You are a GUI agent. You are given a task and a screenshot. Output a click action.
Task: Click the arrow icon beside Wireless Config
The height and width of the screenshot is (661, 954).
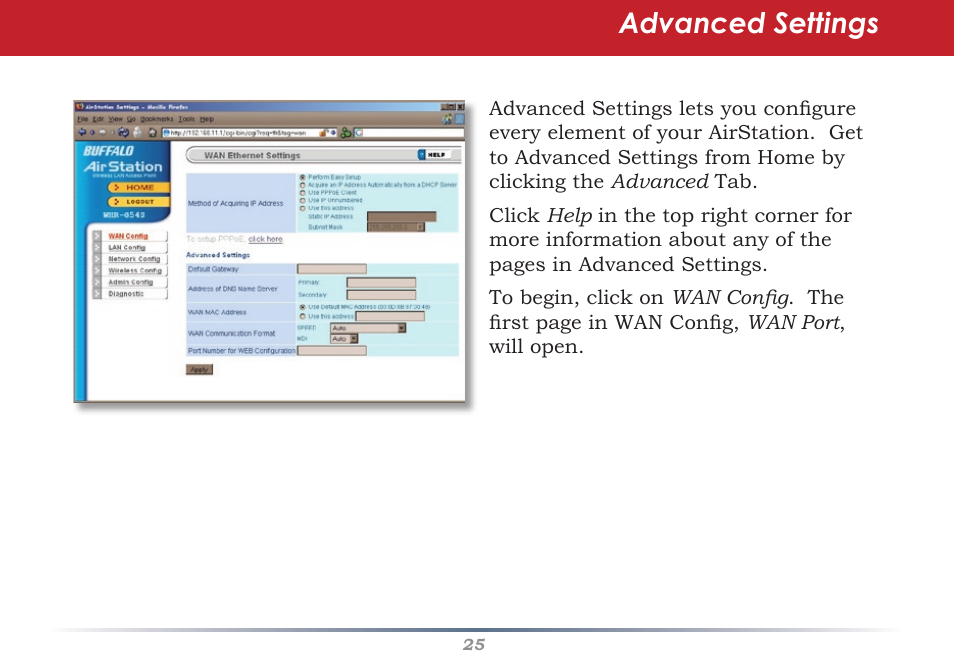(x=97, y=271)
